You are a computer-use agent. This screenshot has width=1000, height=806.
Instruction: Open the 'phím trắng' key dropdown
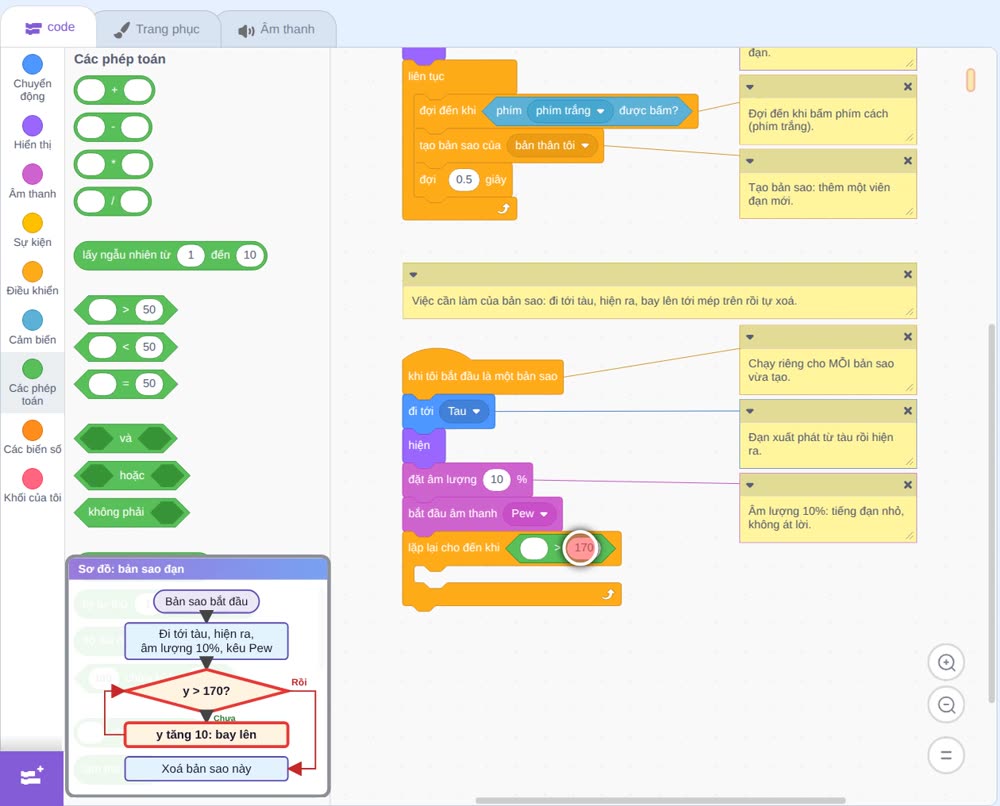click(x=570, y=111)
